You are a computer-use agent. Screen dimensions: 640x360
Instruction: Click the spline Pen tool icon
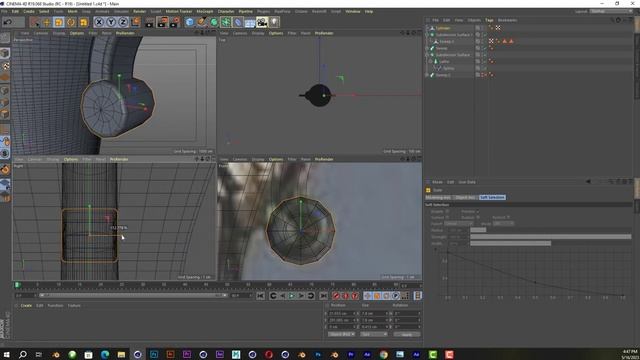pyautogui.click(x=202, y=22)
